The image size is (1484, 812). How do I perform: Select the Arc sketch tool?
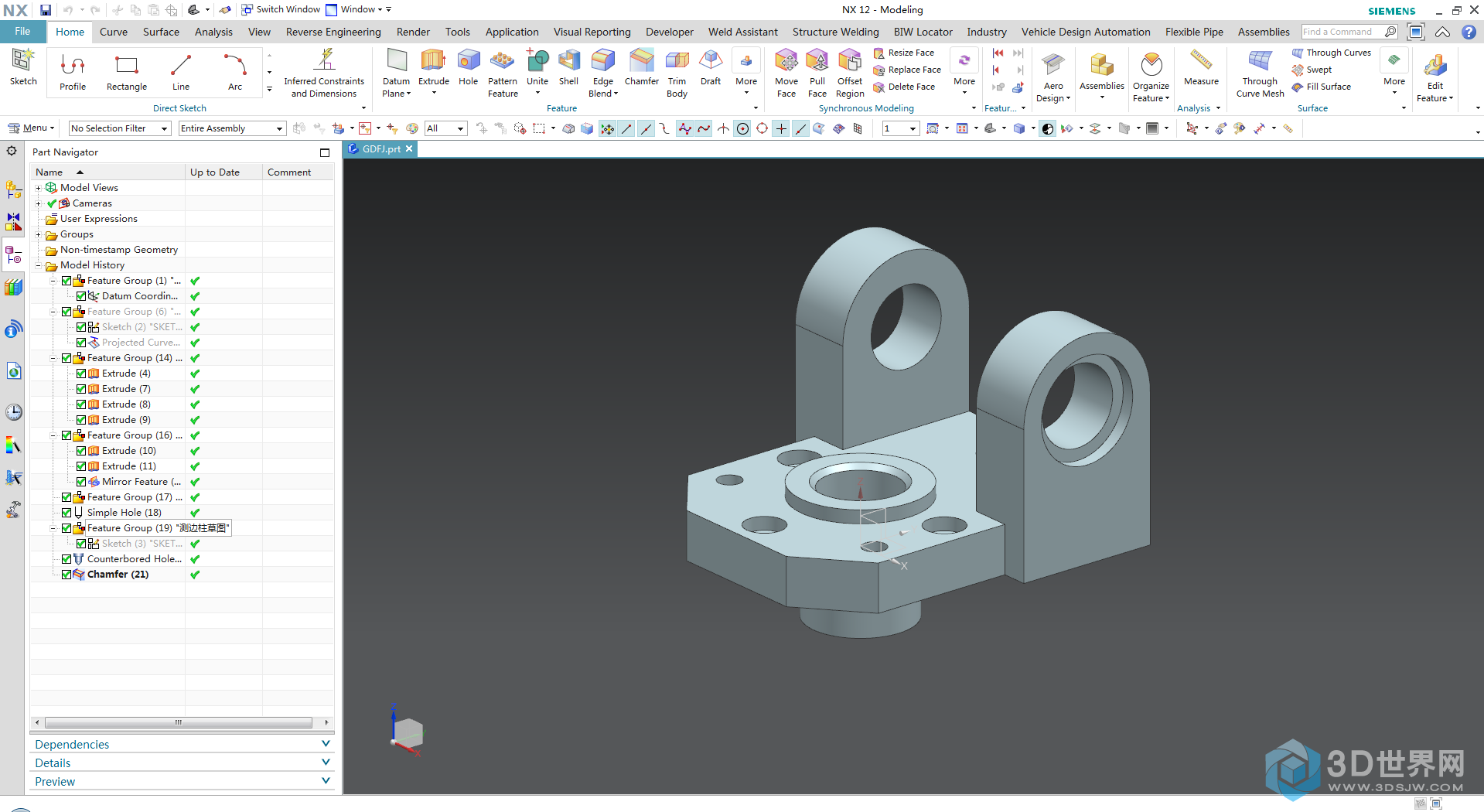click(235, 72)
